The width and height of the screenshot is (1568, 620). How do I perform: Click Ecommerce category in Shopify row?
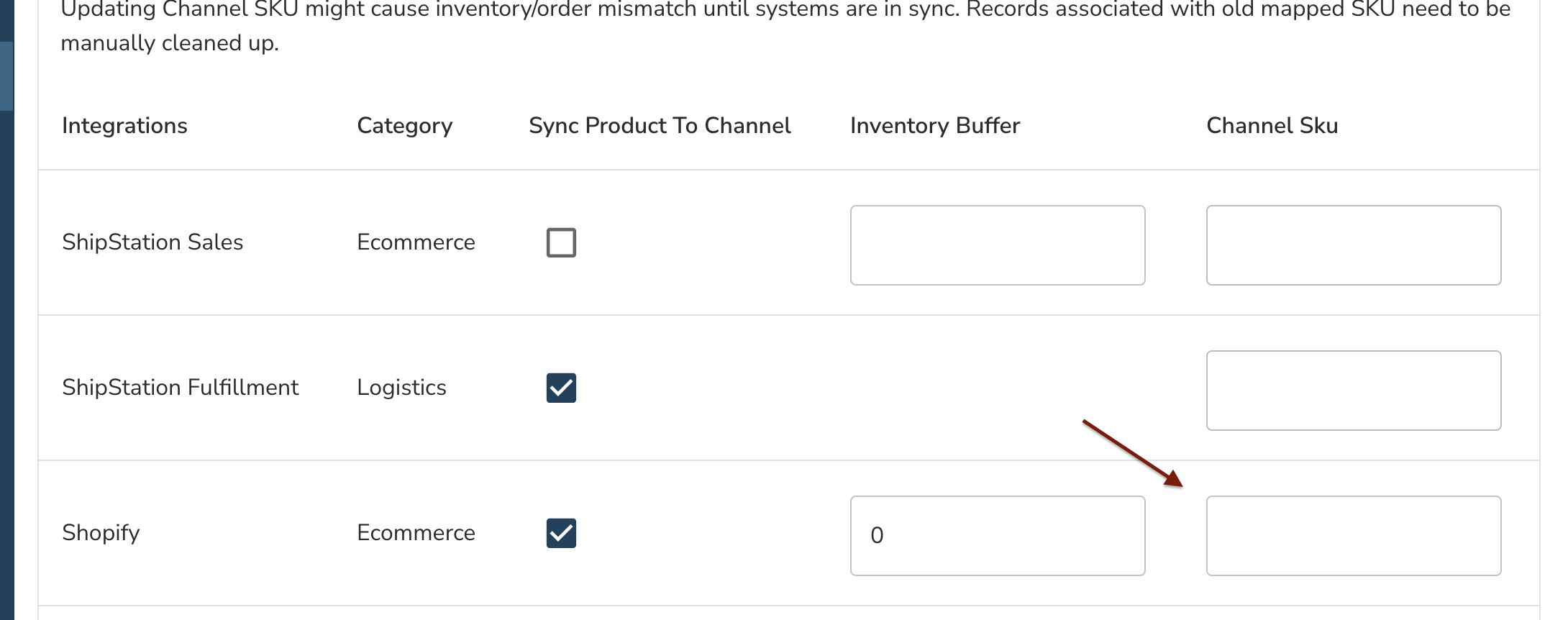(416, 533)
